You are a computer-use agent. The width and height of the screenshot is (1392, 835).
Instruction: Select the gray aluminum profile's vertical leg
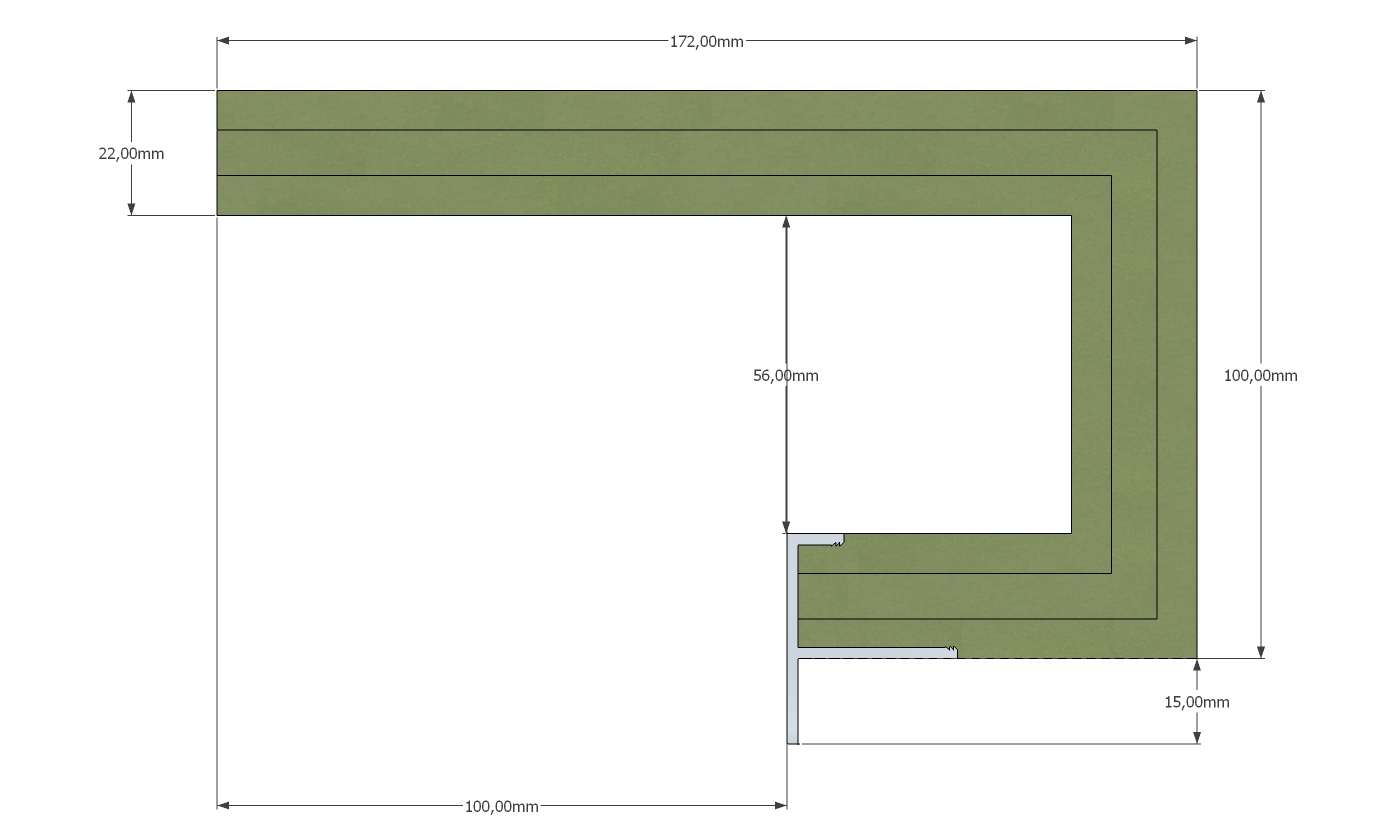click(x=793, y=640)
